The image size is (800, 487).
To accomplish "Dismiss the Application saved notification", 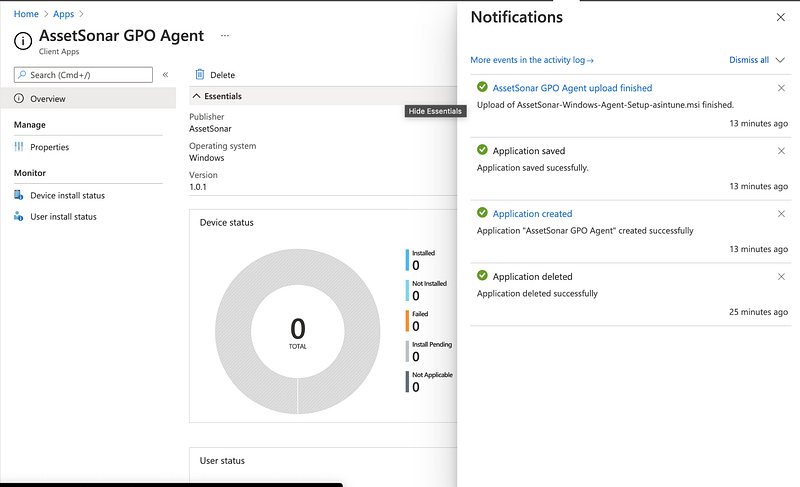I will [781, 151].
